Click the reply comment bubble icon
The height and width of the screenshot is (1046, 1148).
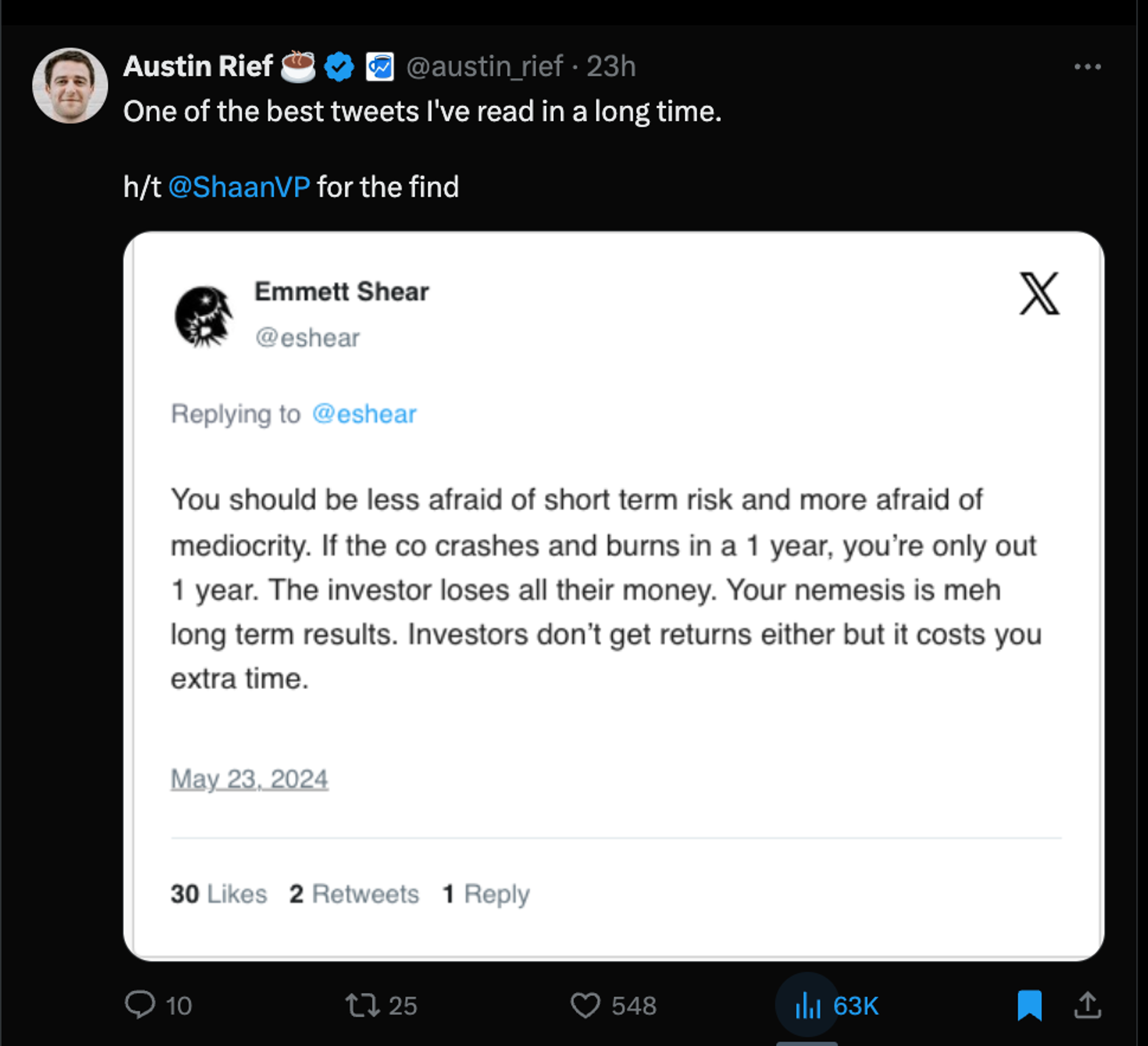pyautogui.click(x=140, y=1005)
